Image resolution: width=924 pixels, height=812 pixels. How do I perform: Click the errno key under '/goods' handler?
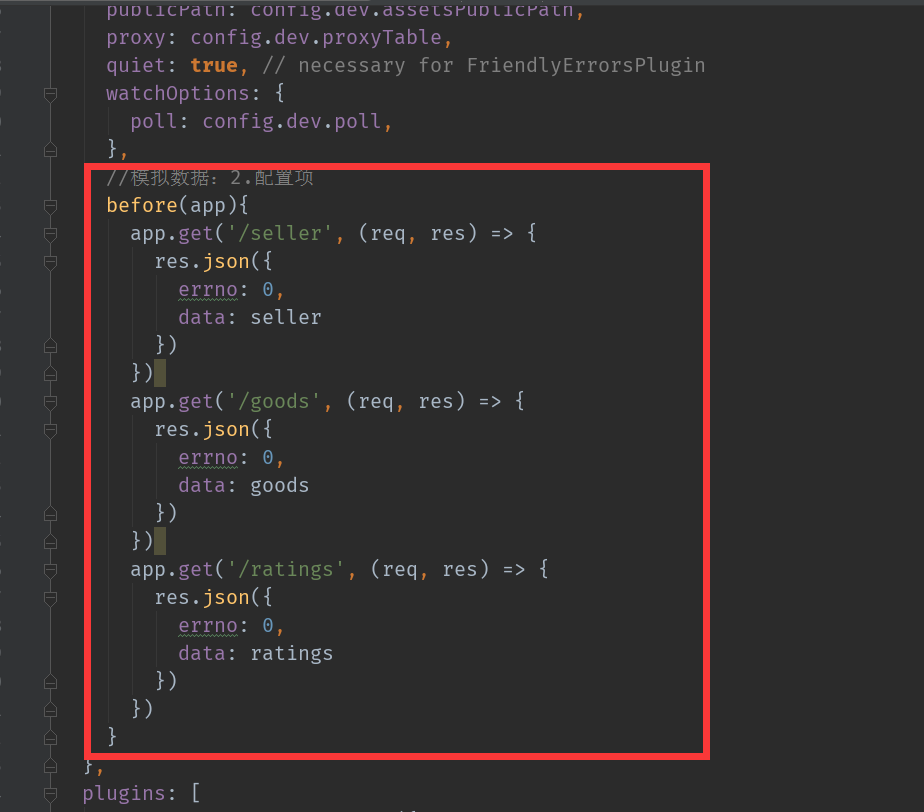tap(208, 457)
